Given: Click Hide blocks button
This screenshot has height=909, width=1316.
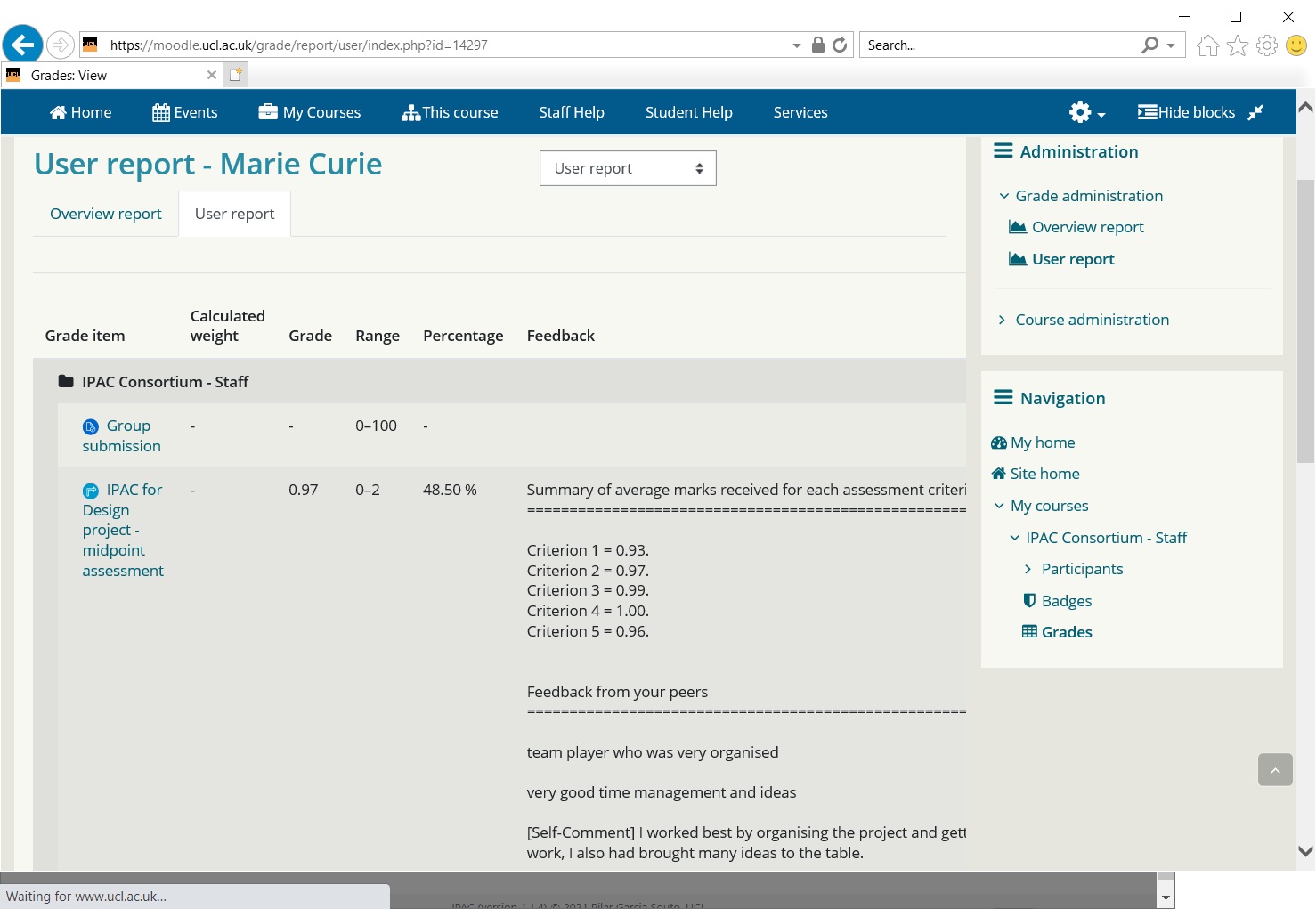Looking at the screenshot, I should coord(1187,112).
